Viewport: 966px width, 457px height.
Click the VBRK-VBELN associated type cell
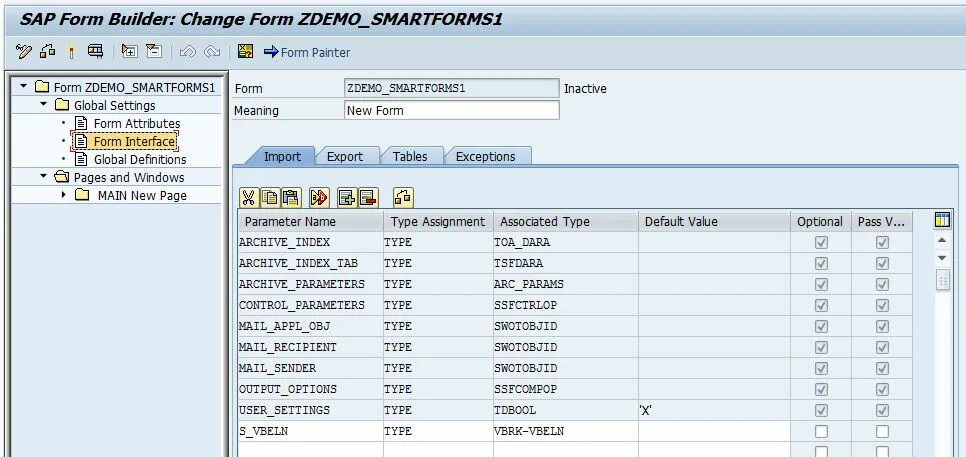pos(566,431)
